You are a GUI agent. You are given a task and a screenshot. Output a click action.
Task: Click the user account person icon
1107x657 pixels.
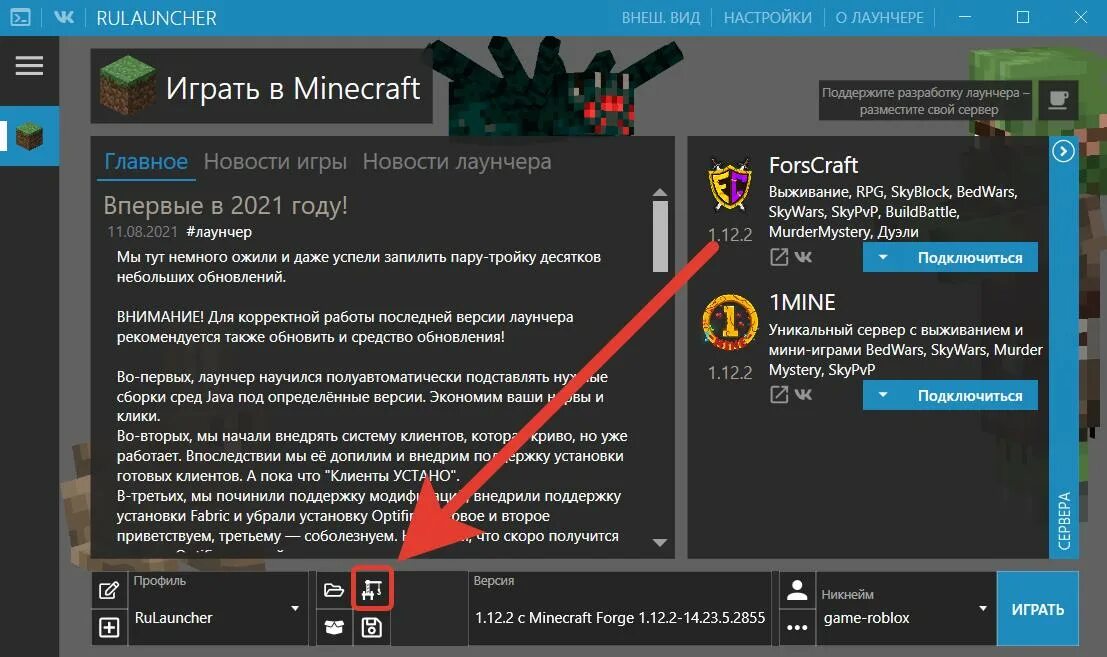tap(797, 590)
